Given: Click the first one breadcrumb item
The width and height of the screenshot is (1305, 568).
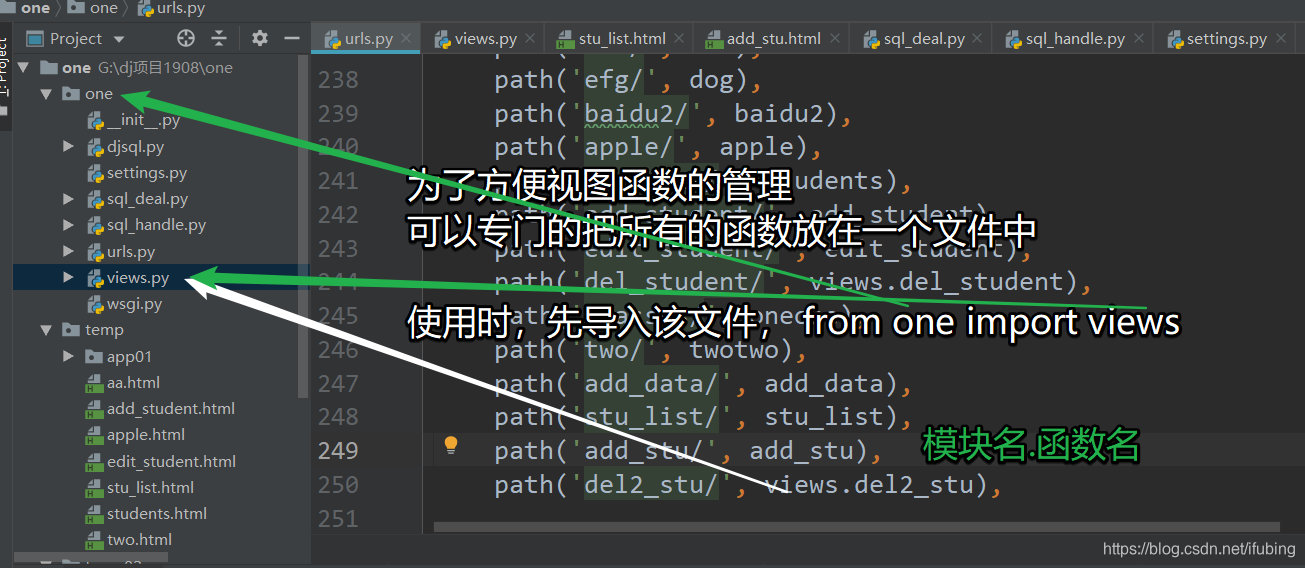Looking at the screenshot, I should tap(26, 8).
